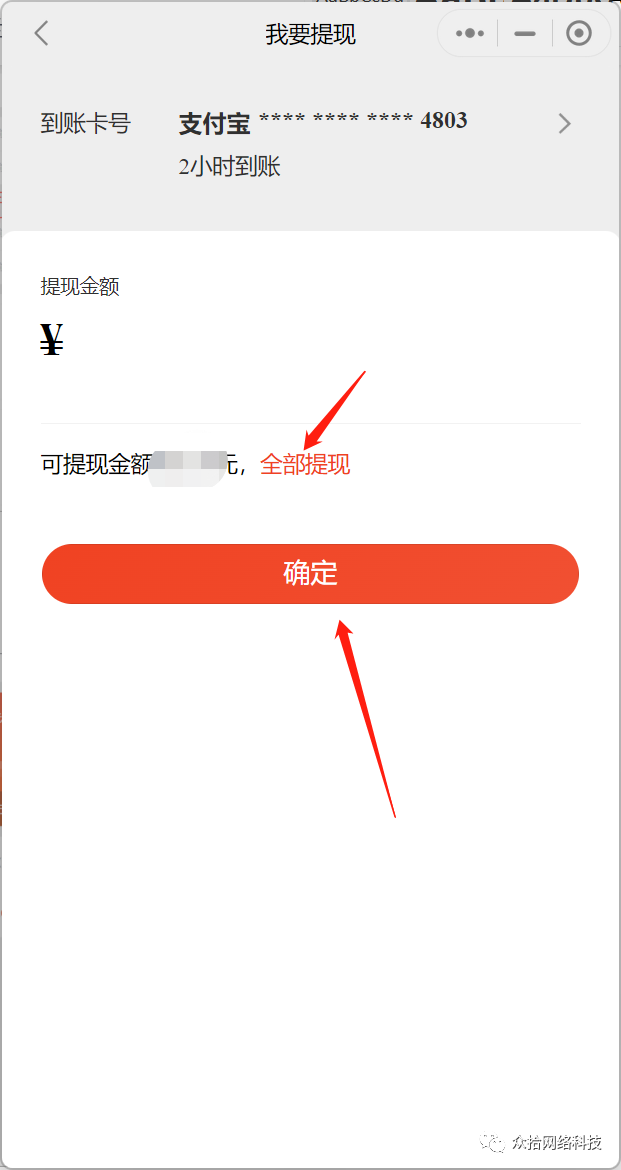The image size is (621, 1170).
Task: Open the three-dot more menu
Action: (x=469, y=34)
